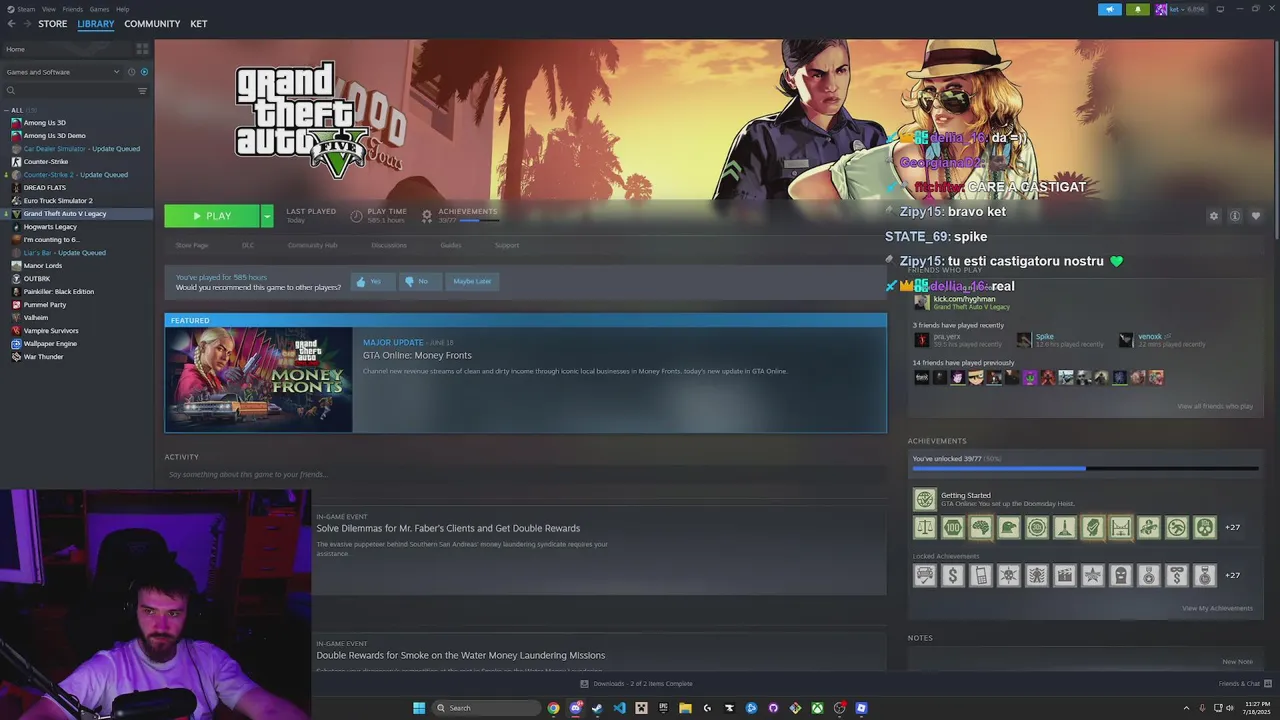Open GTA Online: Money Fronts update title
This screenshot has height=720, width=1280.
[x=417, y=356]
